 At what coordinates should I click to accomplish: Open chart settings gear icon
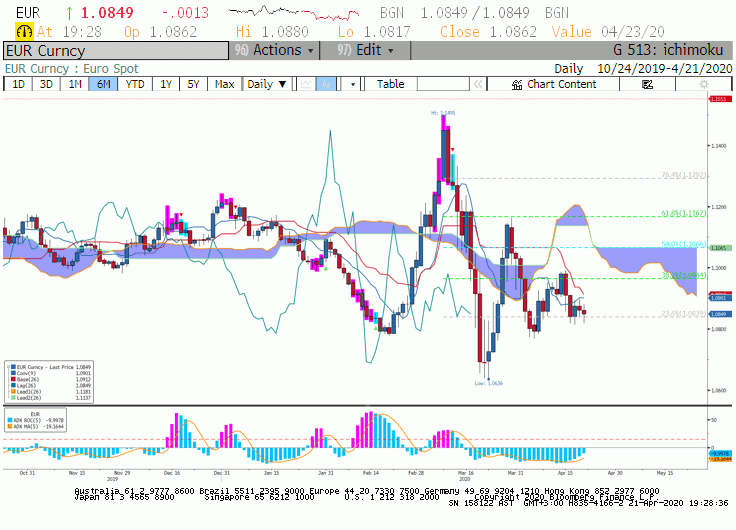[704, 84]
